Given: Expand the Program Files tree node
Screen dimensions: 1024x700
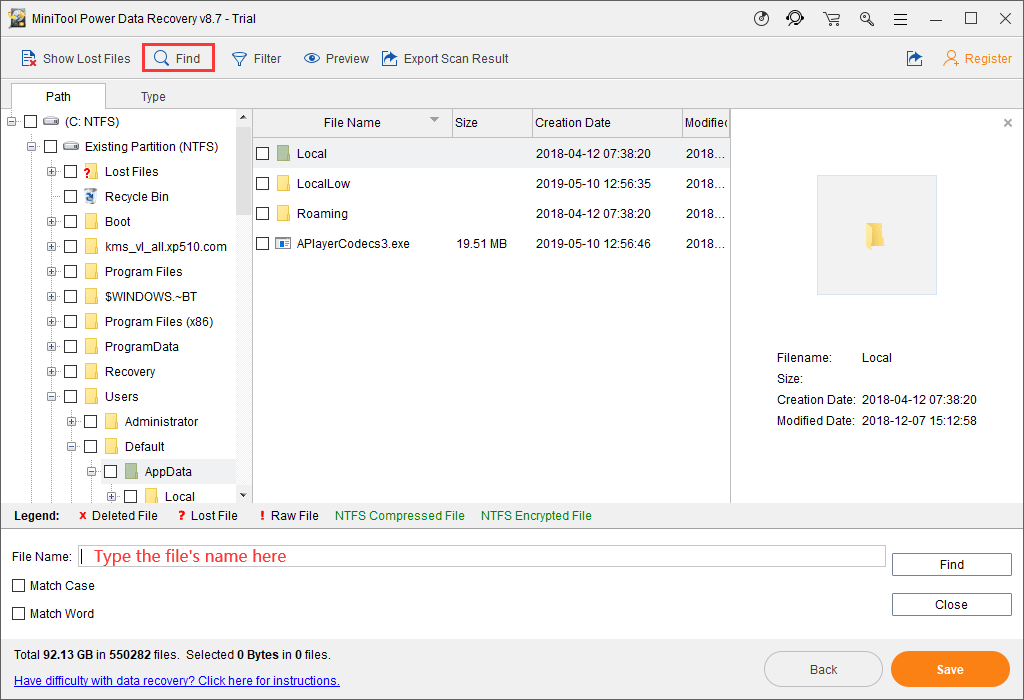Looking at the screenshot, I should click(x=52, y=272).
